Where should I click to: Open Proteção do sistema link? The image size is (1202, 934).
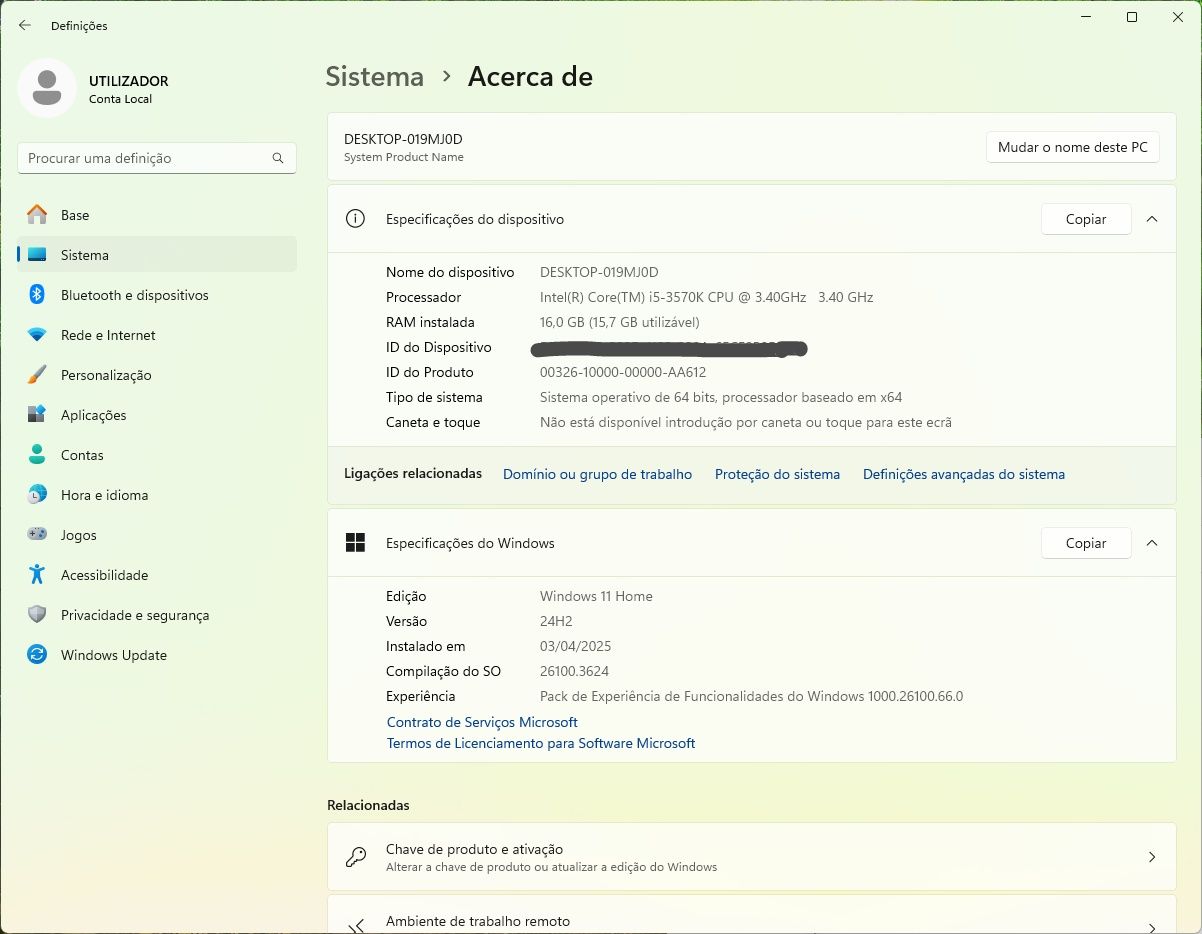pyautogui.click(x=777, y=474)
